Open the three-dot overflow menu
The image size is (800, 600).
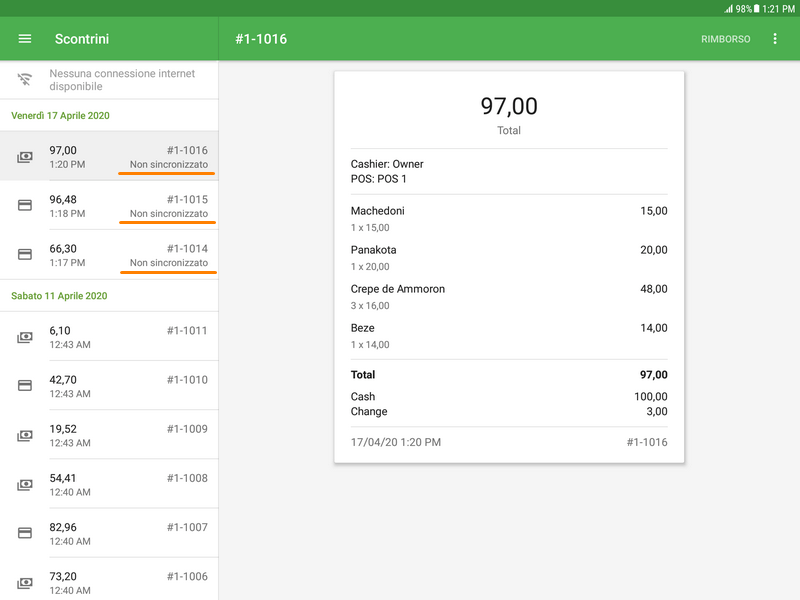[775, 39]
